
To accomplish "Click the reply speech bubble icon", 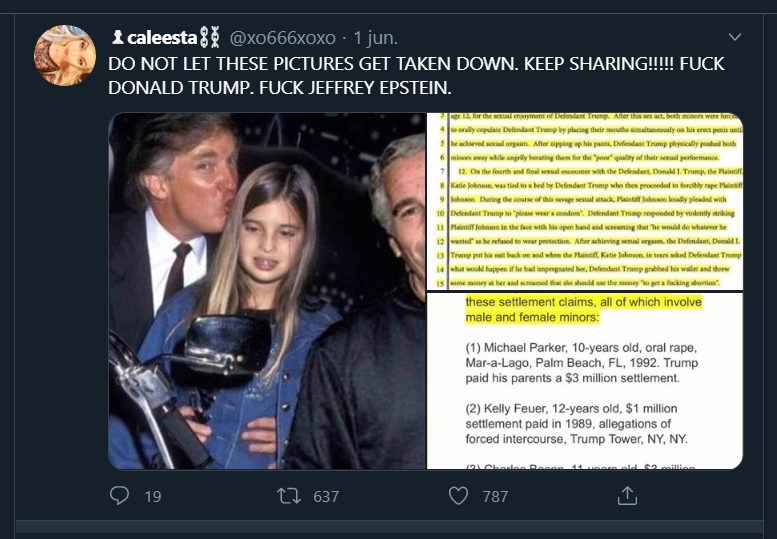I will [120, 495].
